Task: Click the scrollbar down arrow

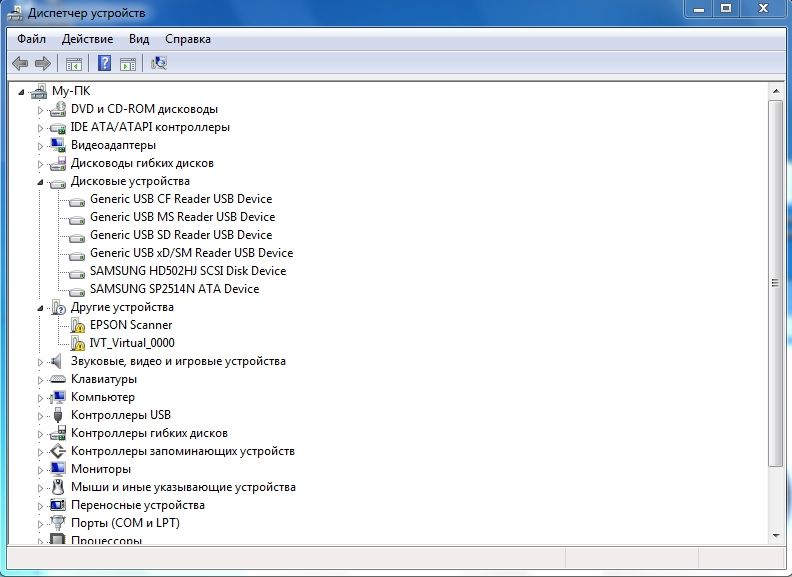Action: tap(775, 536)
